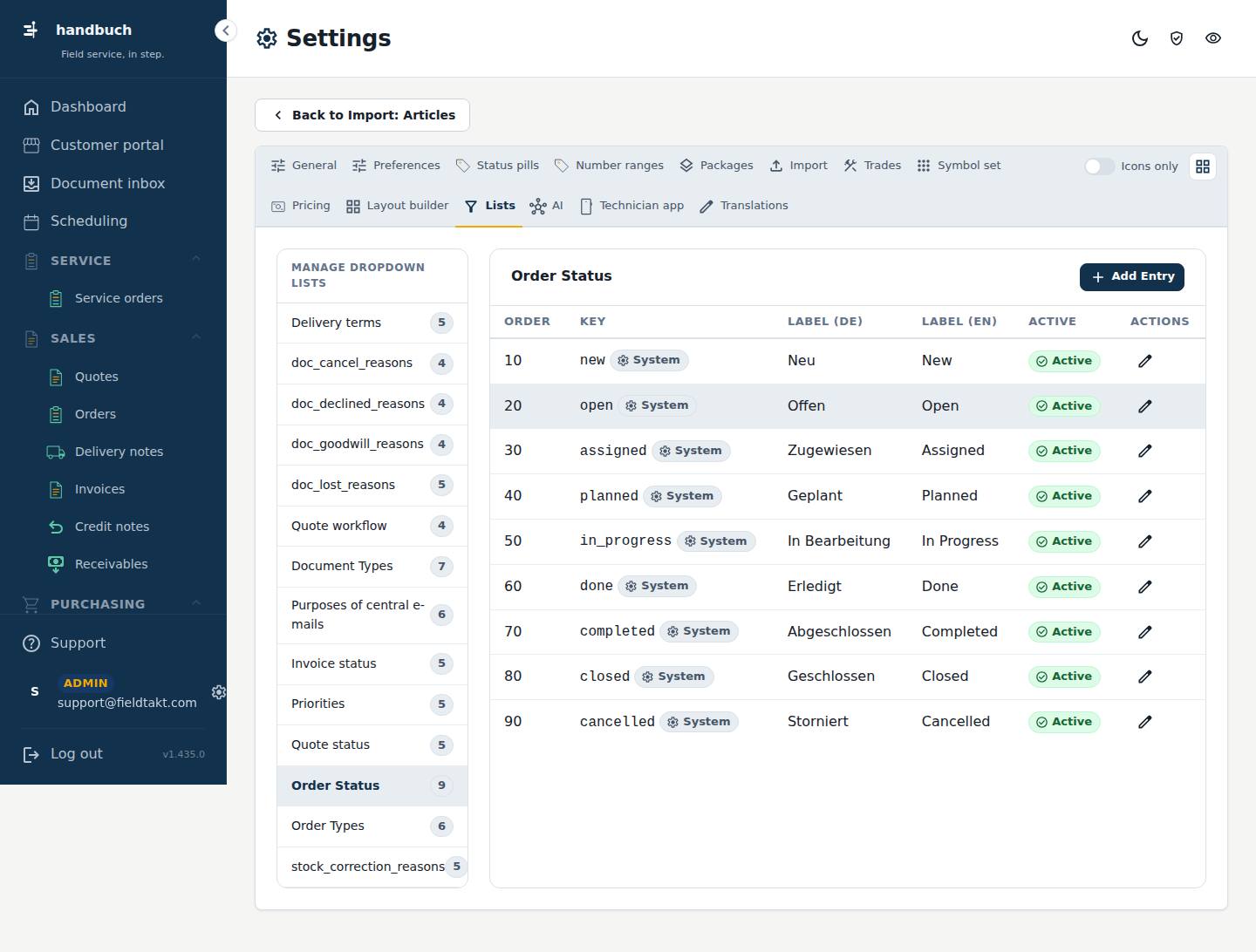Open the Invoice status list
This screenshot has height=952, width=1256.
tap(372, 663)
